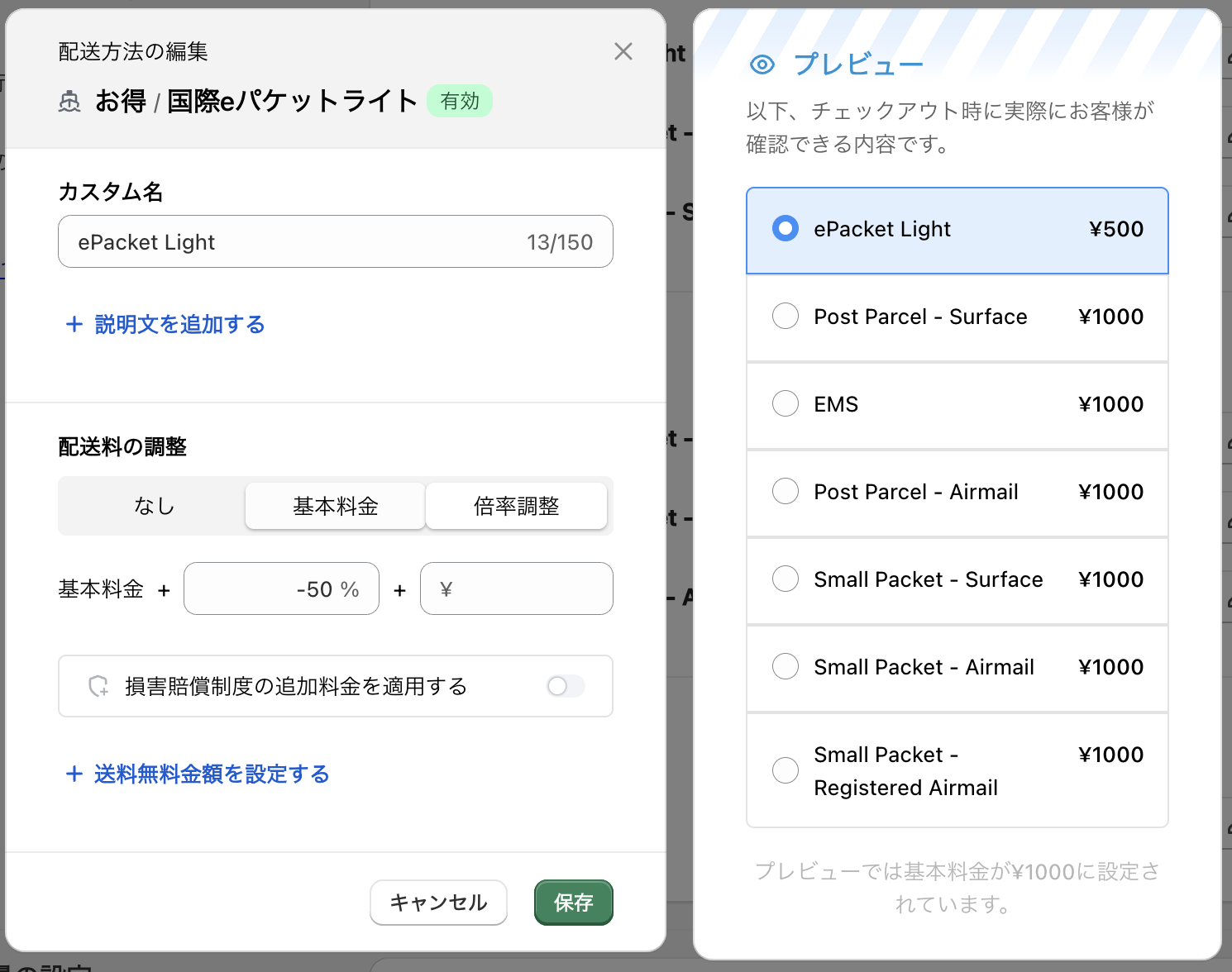Click the 有効 status badge
Image resolution: width=1232 pixels, height=972 pixels.
[x=460, y=100]
